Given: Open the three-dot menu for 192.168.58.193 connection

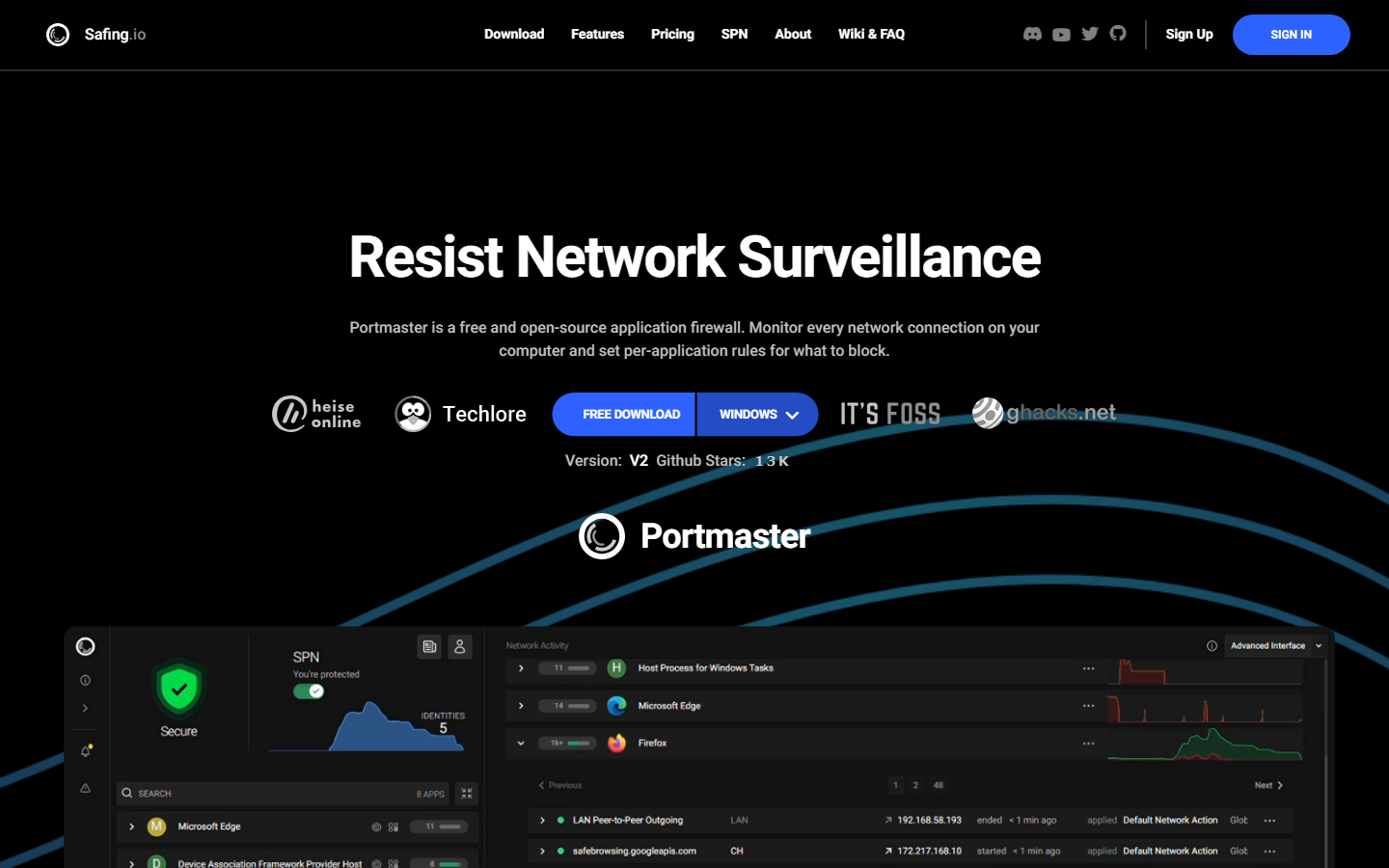Looking at the screenshot, I should click(1269, 821).
